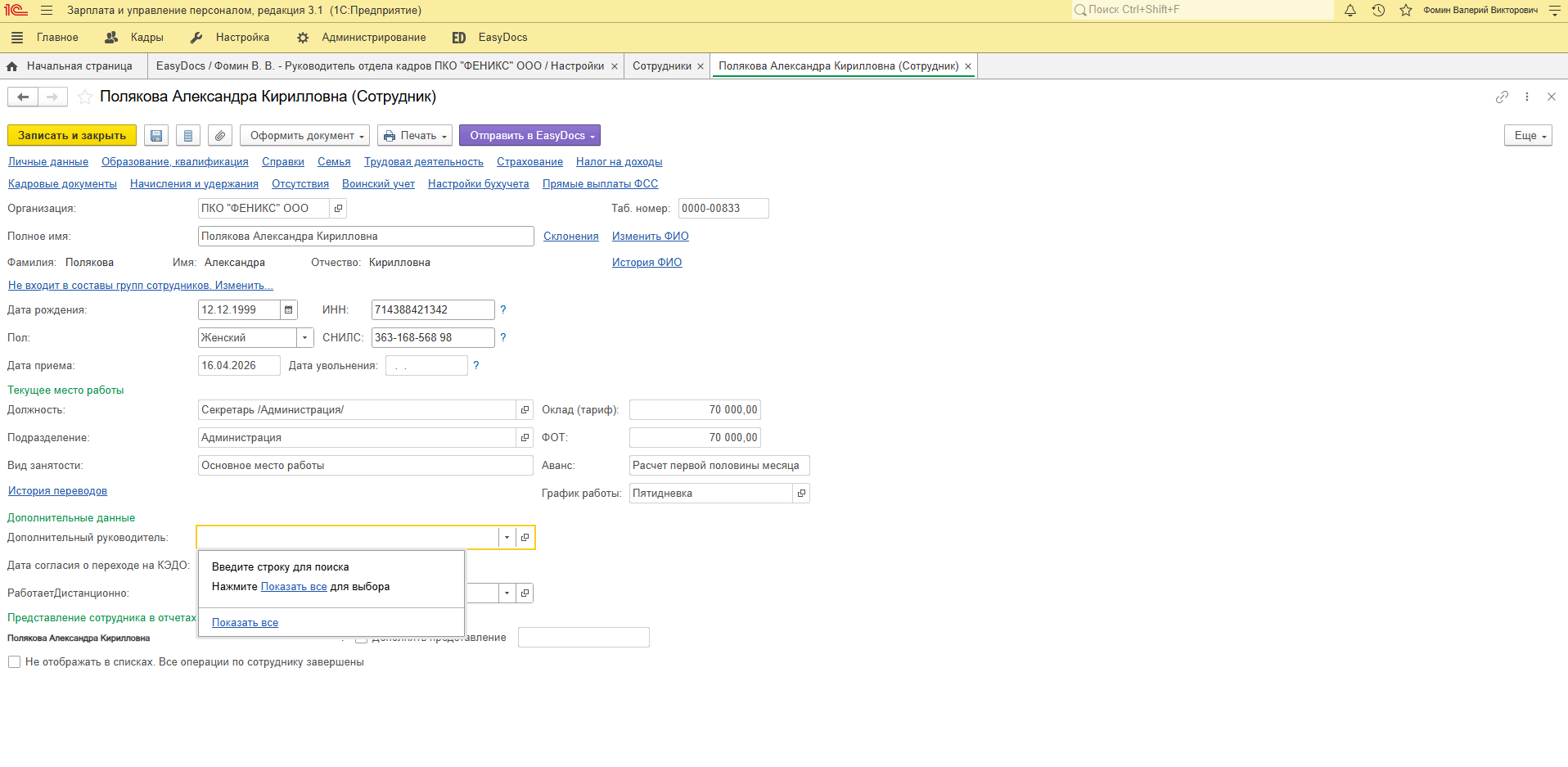Open the 'Воинский учет' link

coord(378,184)
